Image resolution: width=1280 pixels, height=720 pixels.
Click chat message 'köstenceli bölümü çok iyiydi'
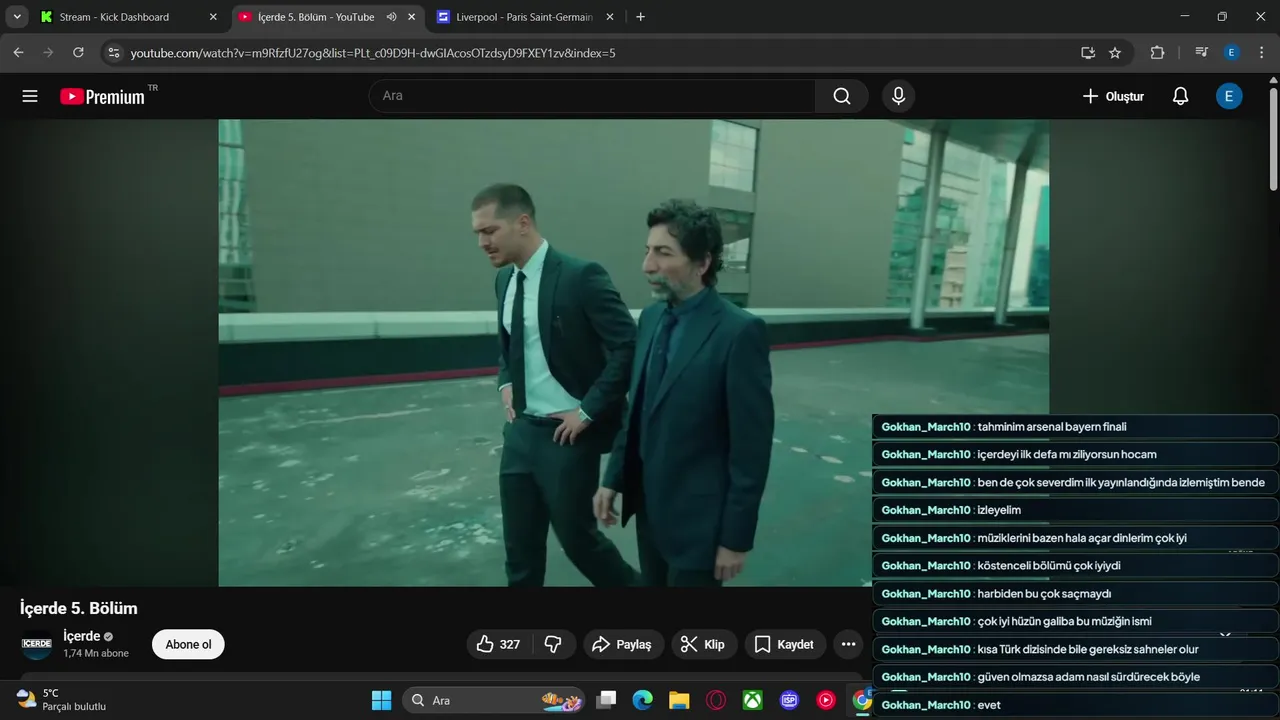point(1049,565)
